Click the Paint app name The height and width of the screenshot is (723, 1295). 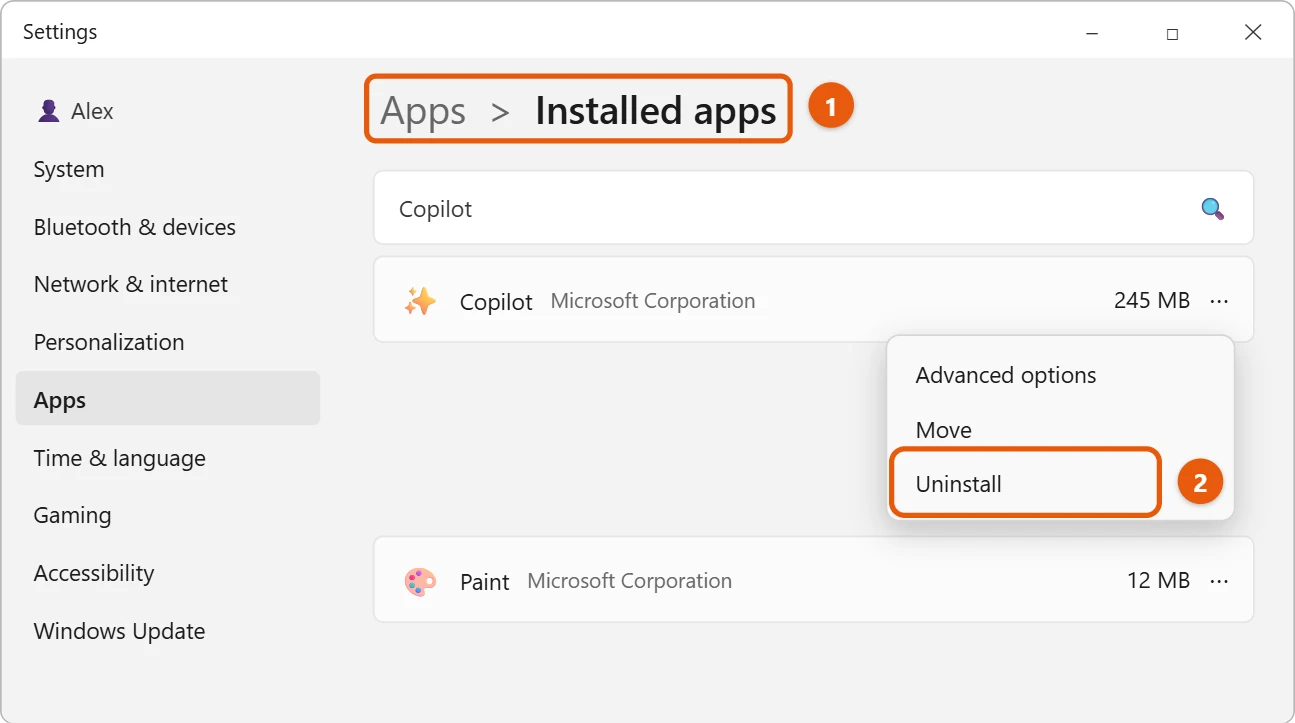[485, 581]
